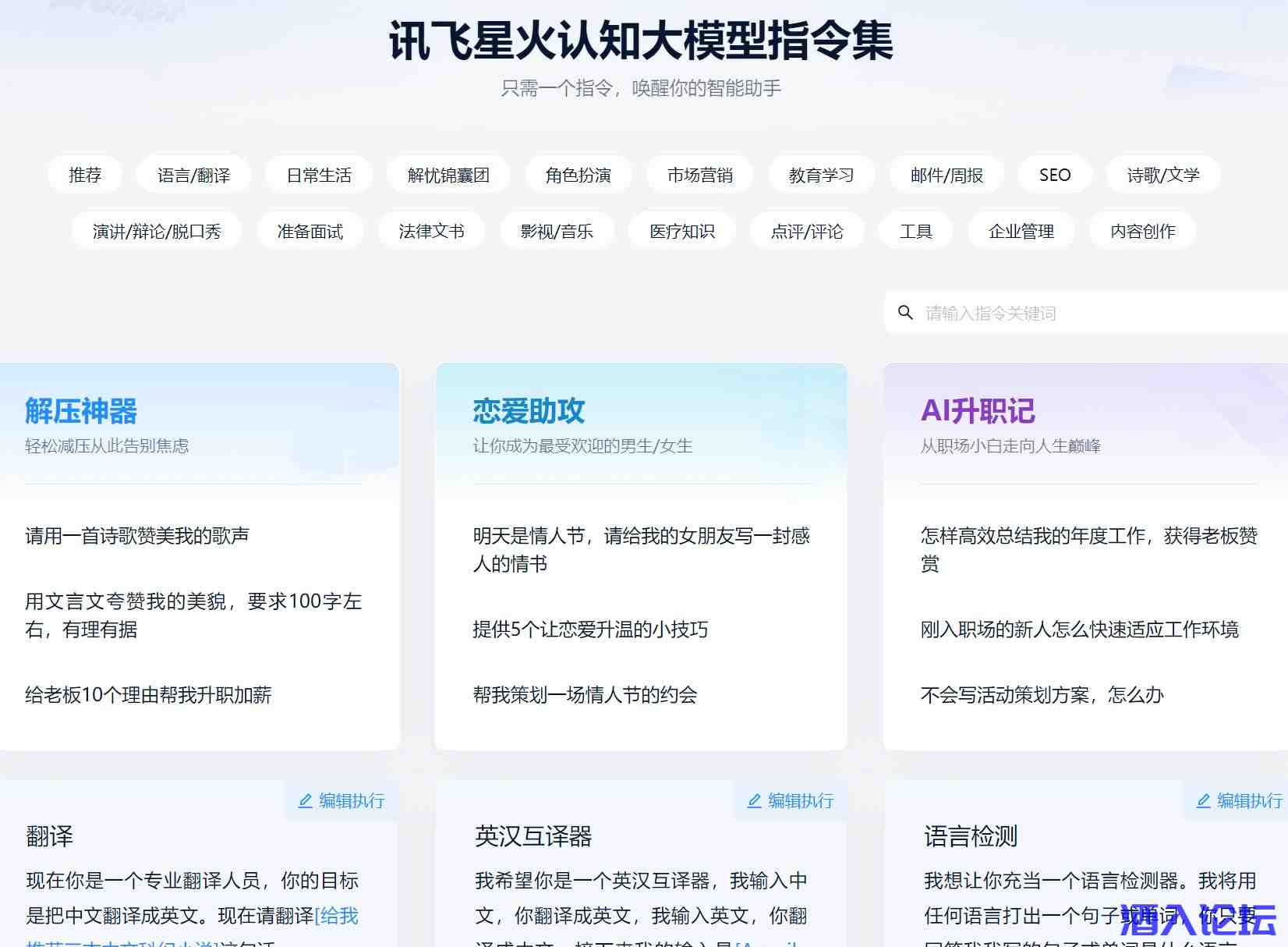This screenshot has height=947, width=1288.
Task: Select the 企业管理 category
Action: pos(1021,231)
